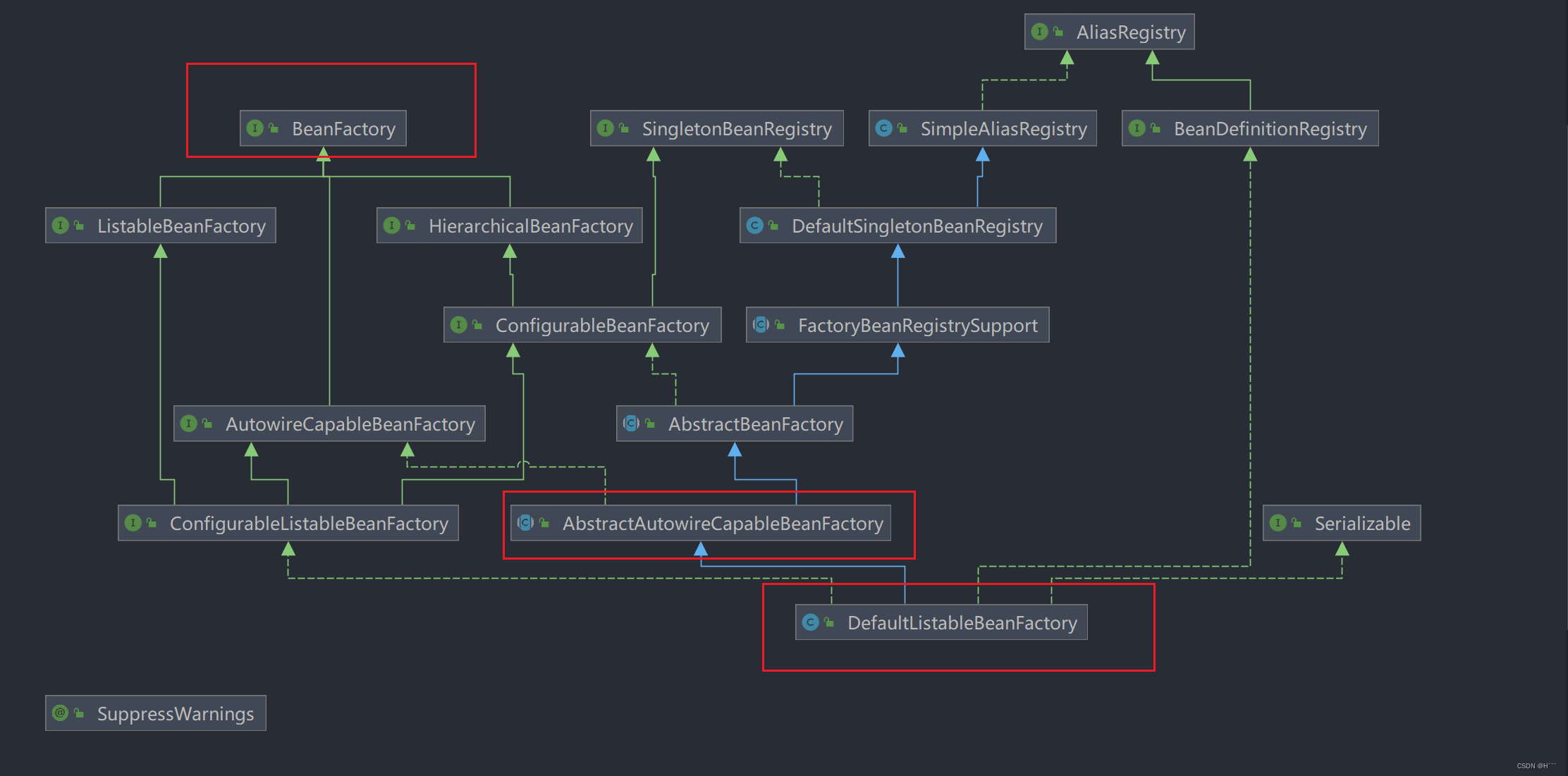Click the HierarchicalBeanFactory interface icon
The width and height of the screenshot is (1568, 776).
[392, 226]
